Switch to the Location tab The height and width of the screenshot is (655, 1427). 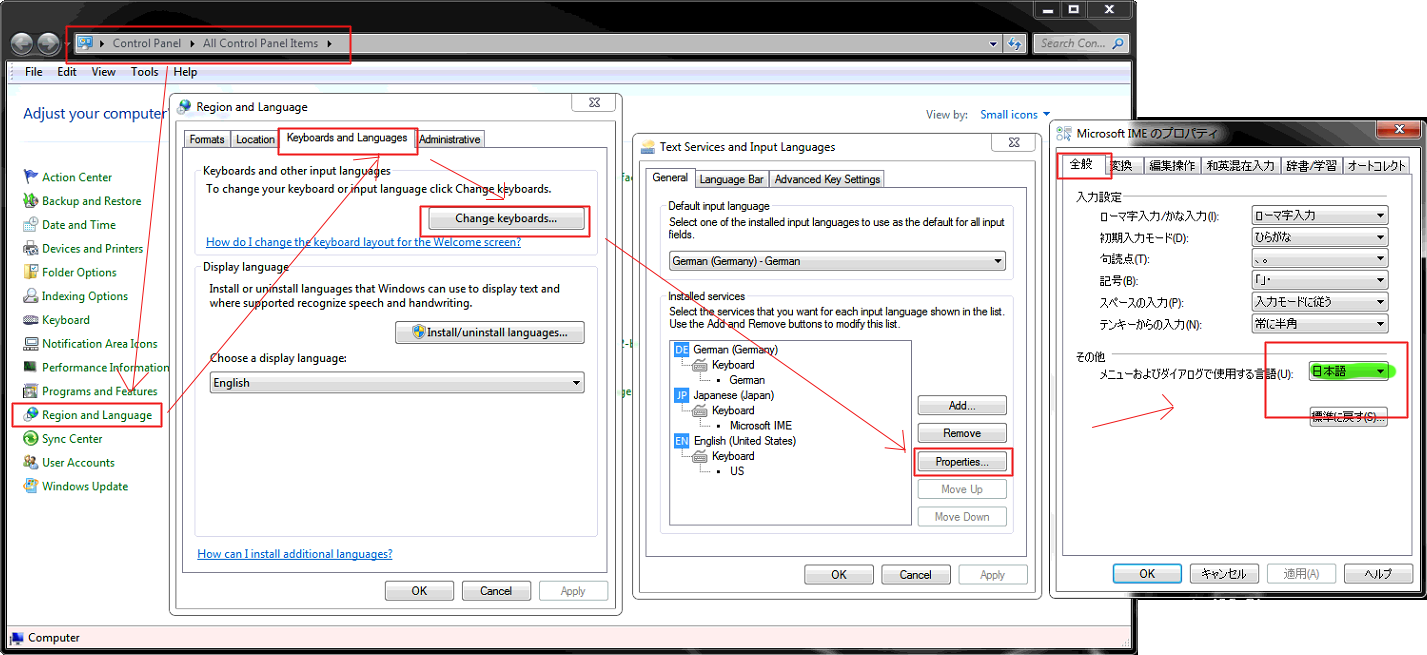(x=255, y=140)
